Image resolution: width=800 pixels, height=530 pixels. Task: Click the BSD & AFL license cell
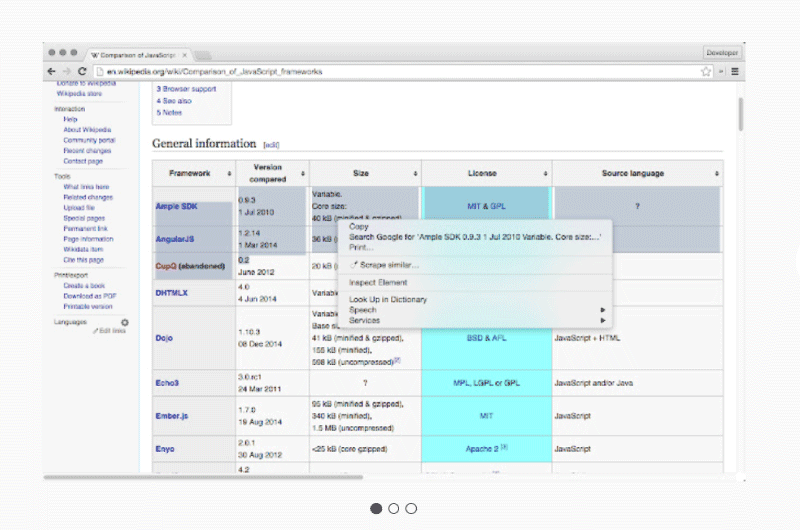[x=487, y=338]
